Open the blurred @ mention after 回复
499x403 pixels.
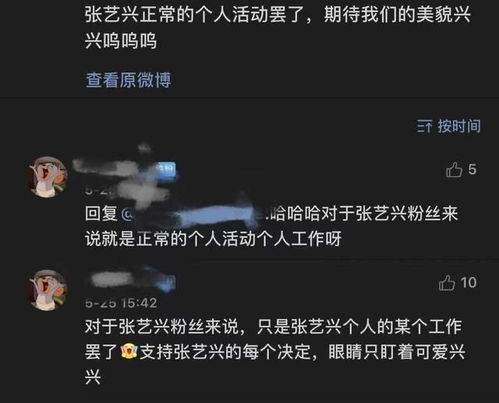193,214
